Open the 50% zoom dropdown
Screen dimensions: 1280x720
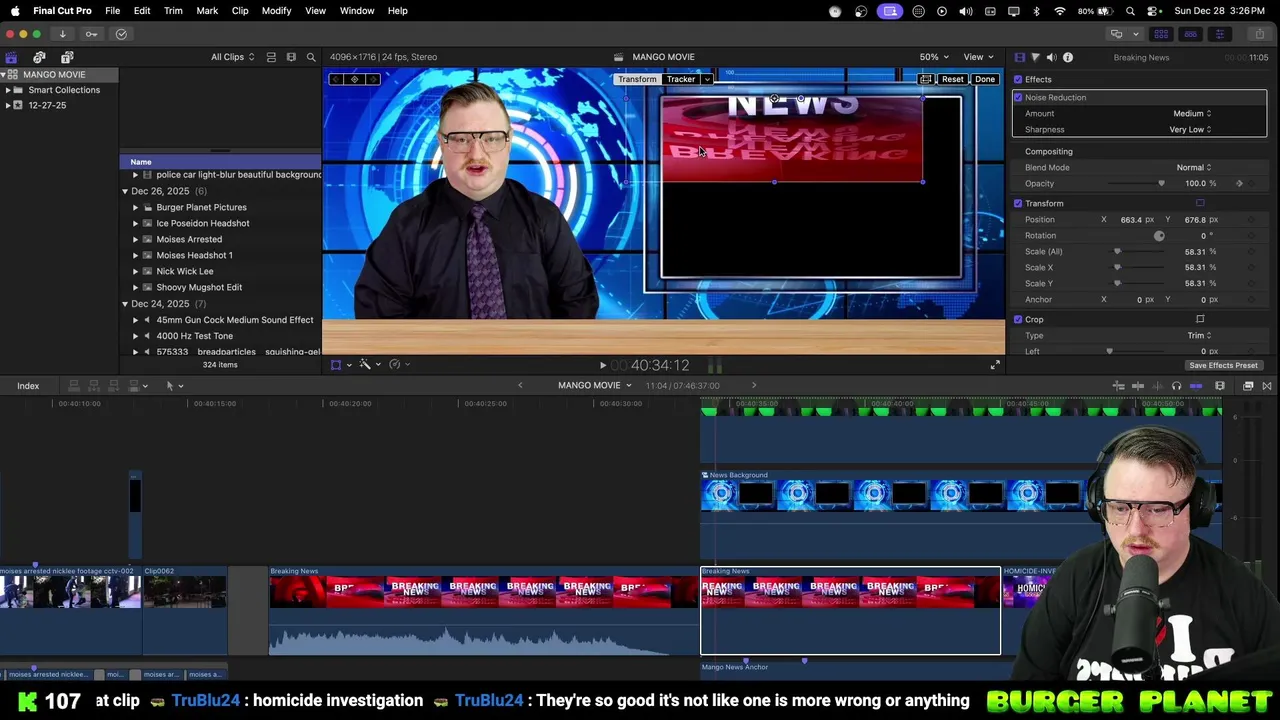click(934, 57)
